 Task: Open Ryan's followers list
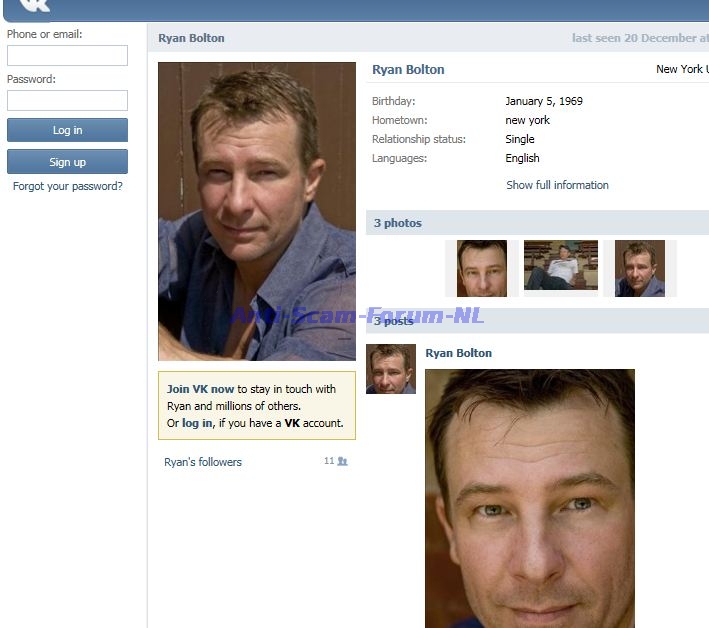(203, 462)
